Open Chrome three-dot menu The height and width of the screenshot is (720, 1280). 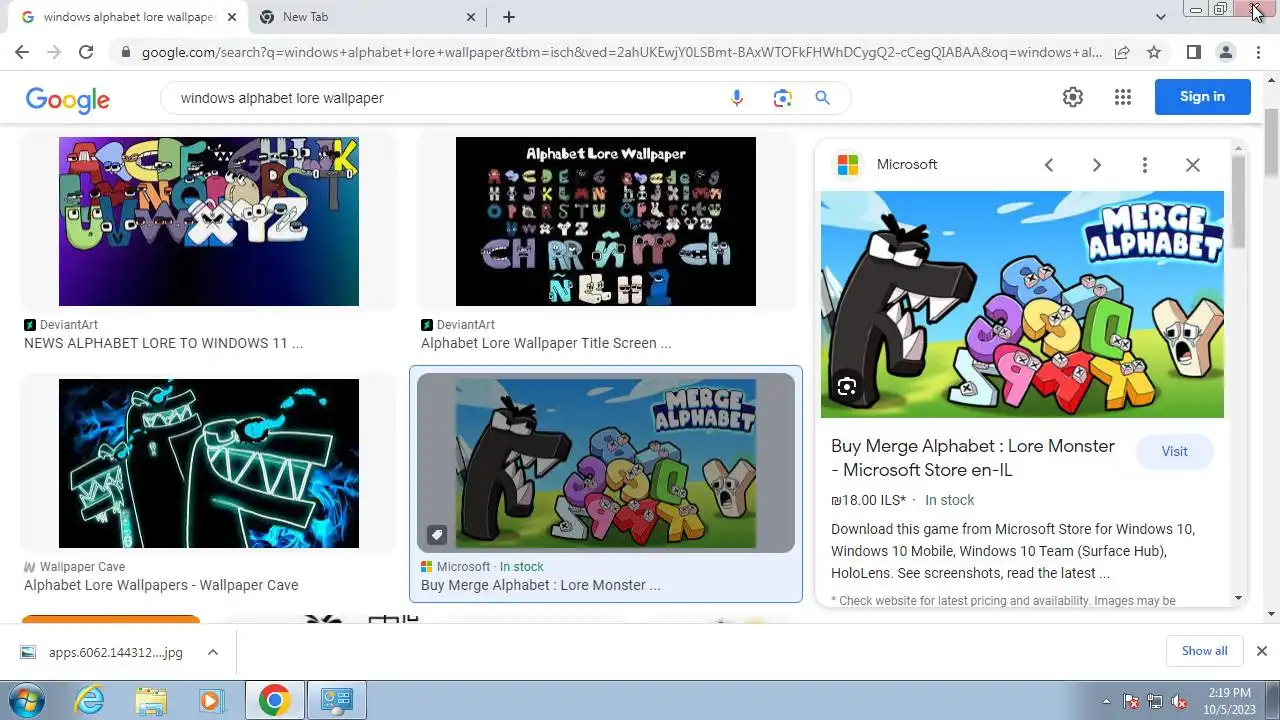(x=1258, y=52)
